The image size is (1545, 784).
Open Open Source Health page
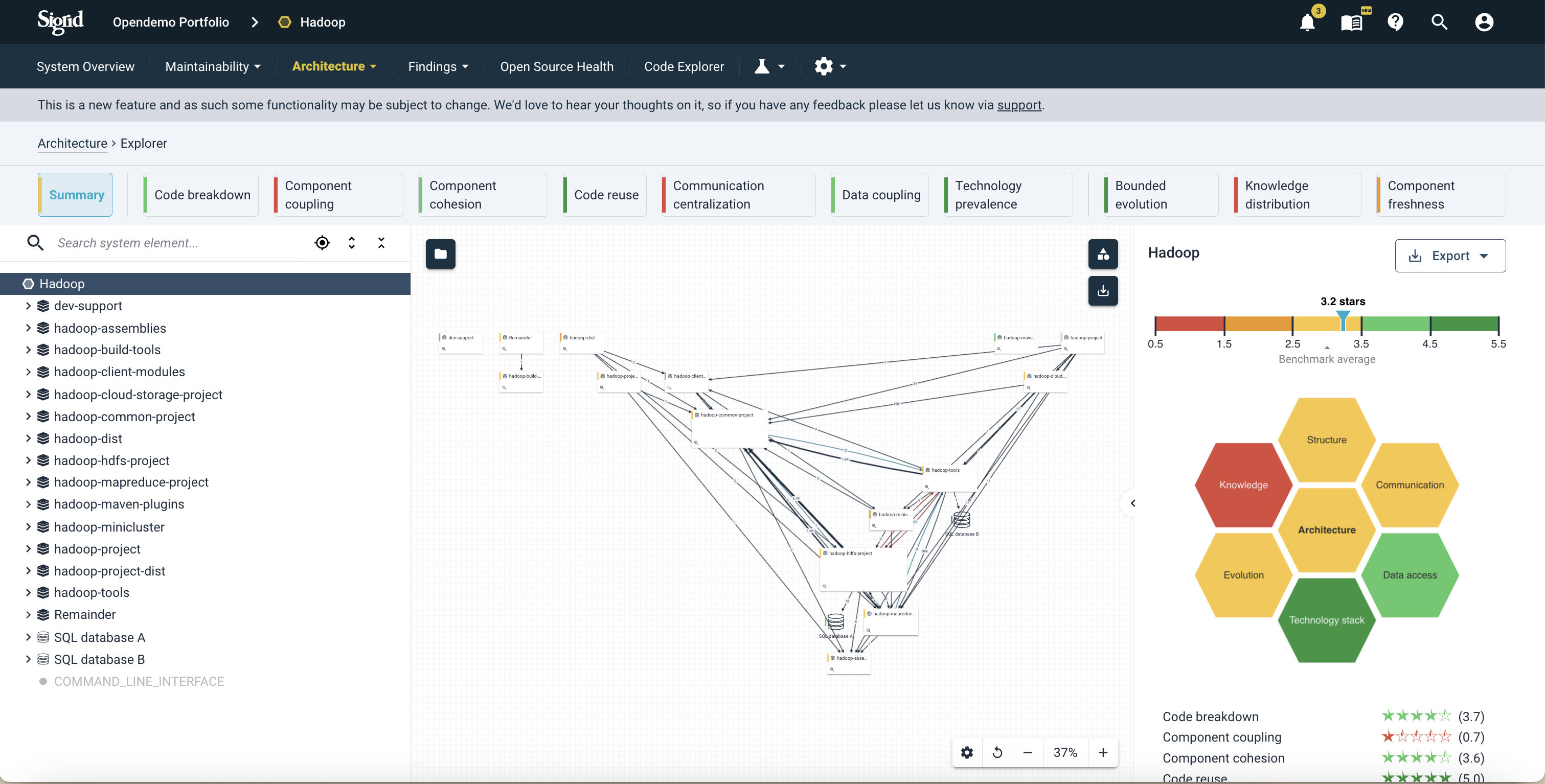pyautogui.click(x=557, y=66)
